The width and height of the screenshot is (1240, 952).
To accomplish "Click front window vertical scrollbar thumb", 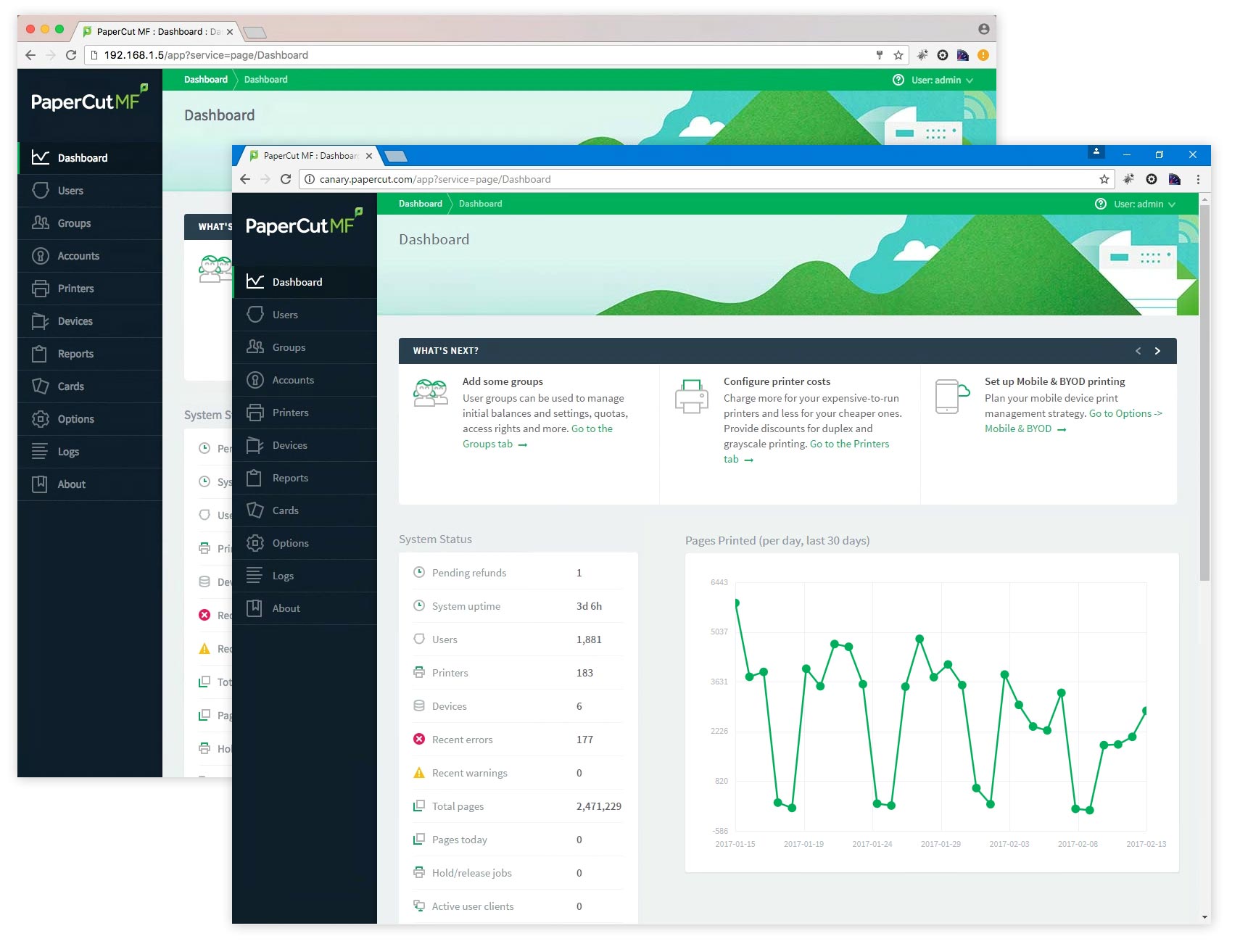I will point(1204,393).
